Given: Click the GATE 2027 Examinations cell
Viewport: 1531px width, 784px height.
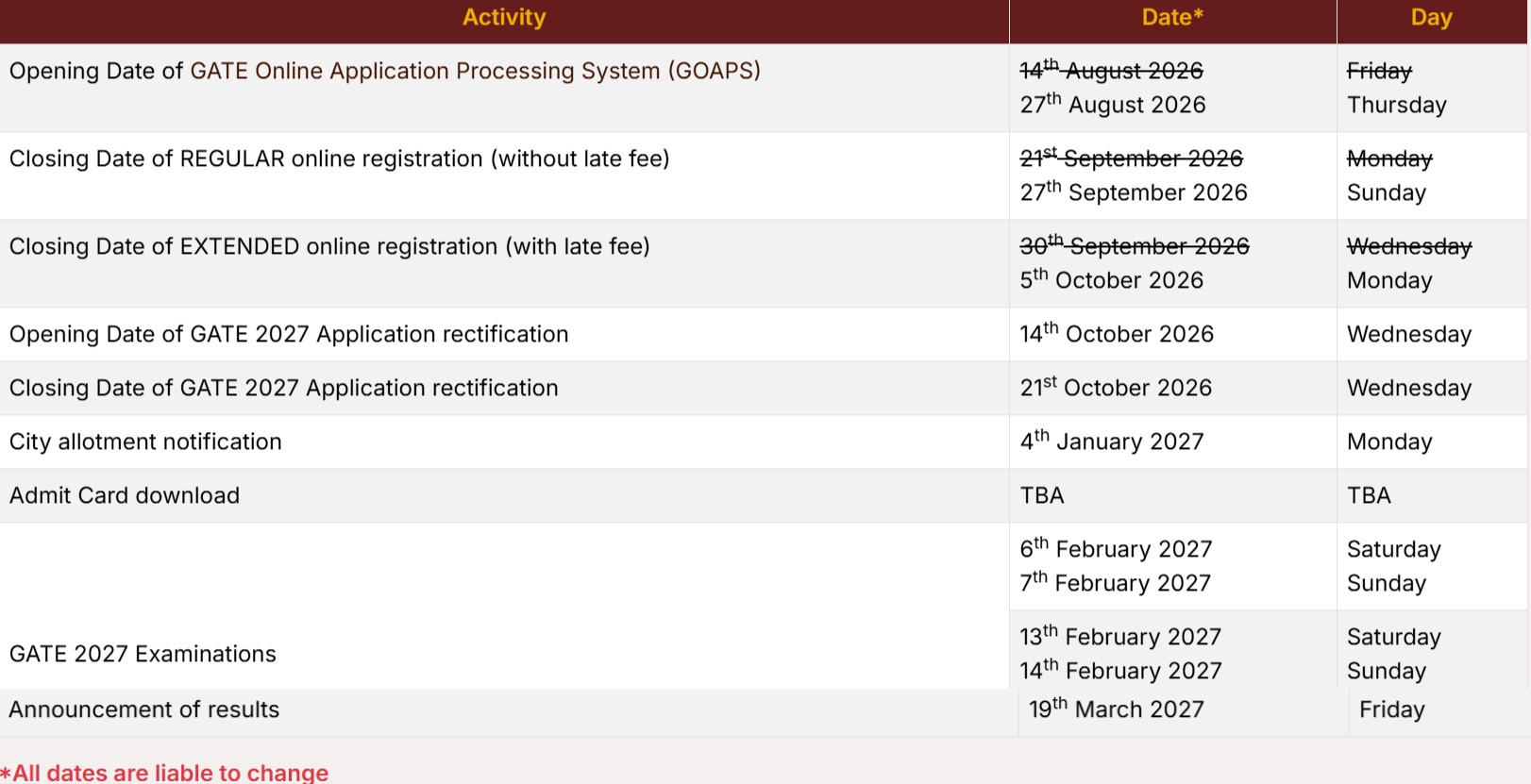Looking at the screenshot, I should (x=504, y=606).
